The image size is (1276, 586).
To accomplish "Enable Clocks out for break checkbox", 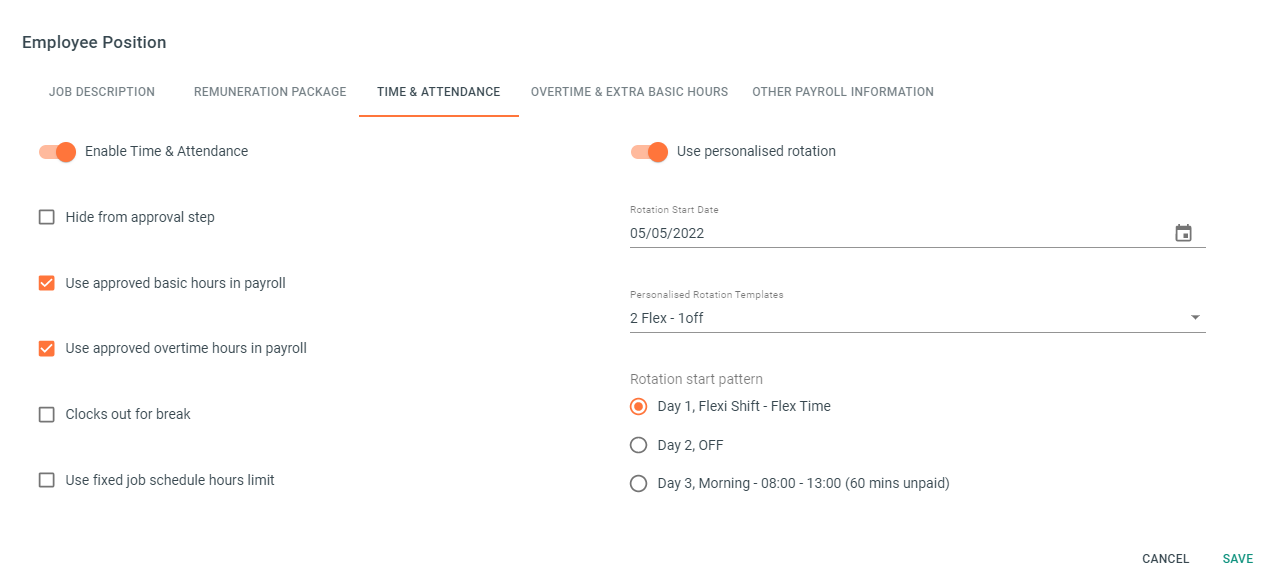I will tap(46, 414).
